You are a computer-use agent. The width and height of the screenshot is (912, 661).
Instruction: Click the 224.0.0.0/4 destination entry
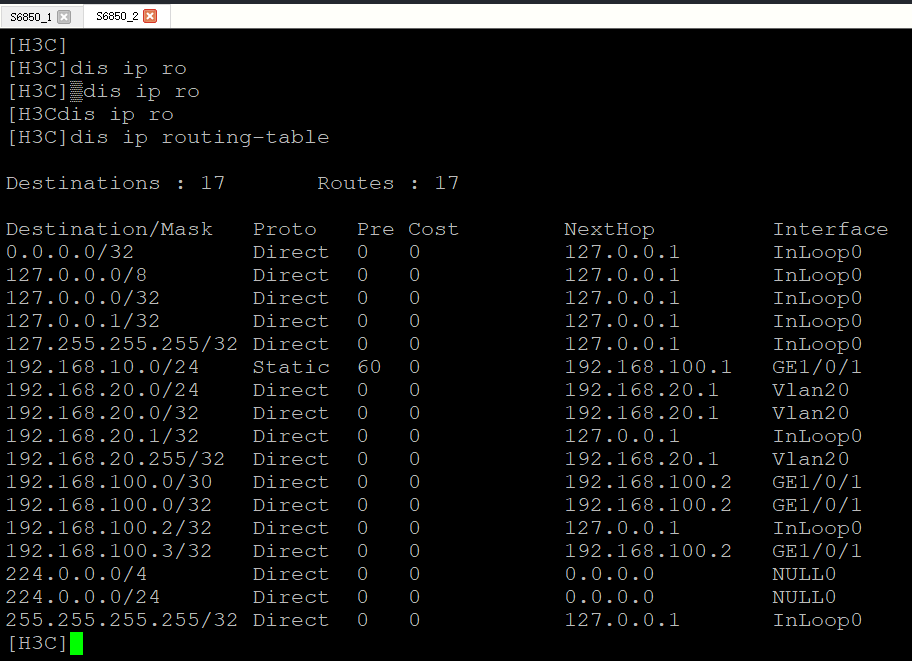64,574
